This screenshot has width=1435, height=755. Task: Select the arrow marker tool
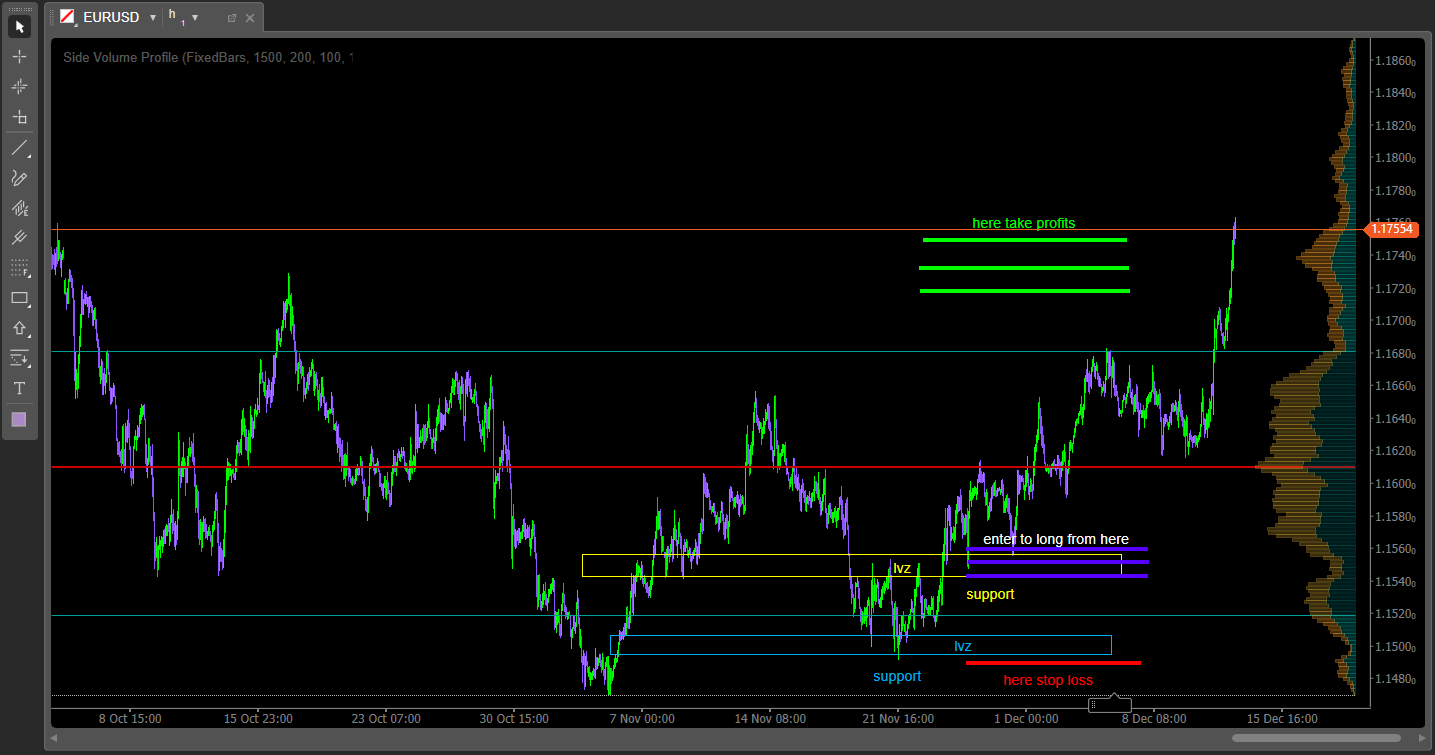click(x=19, y=328)
